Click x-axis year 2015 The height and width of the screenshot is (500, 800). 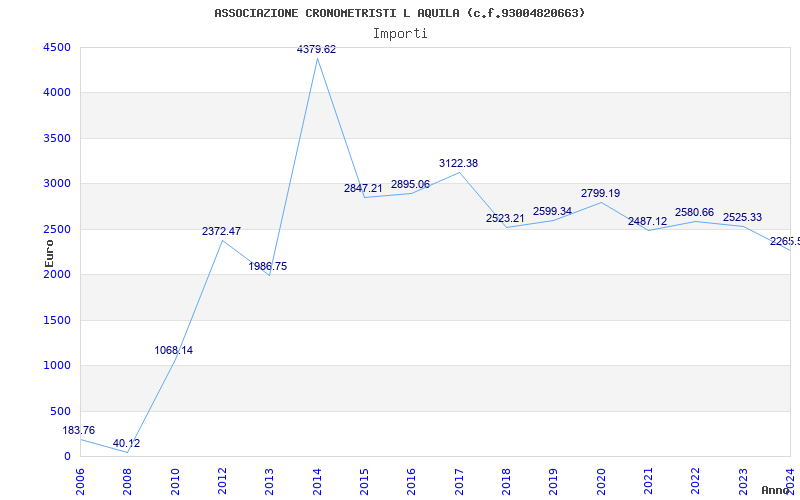(364, 482)
